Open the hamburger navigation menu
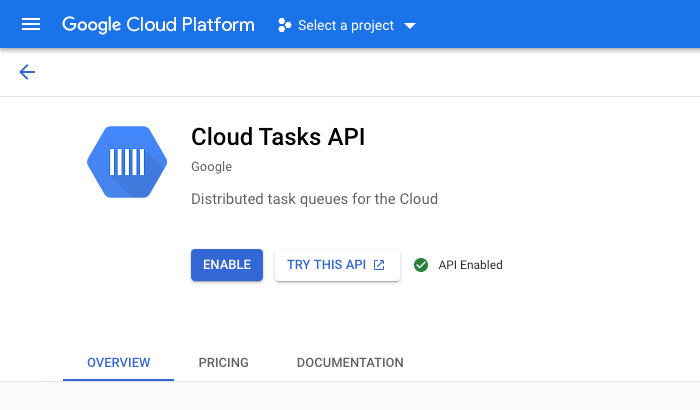 31,24
